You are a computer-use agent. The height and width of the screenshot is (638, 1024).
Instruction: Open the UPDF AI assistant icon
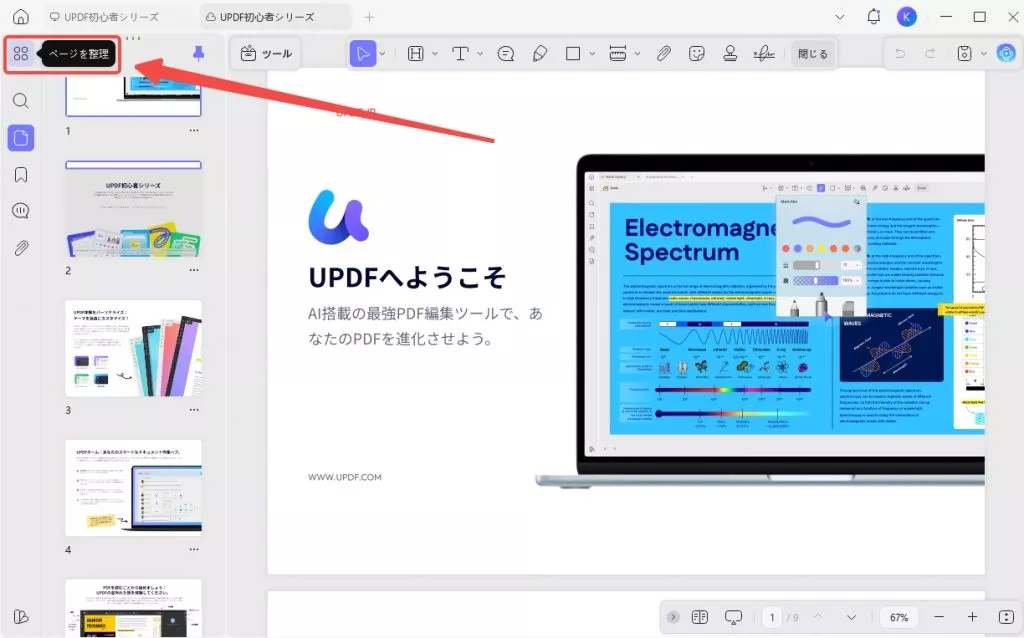pyautogui.click(x=1006, y=54)
